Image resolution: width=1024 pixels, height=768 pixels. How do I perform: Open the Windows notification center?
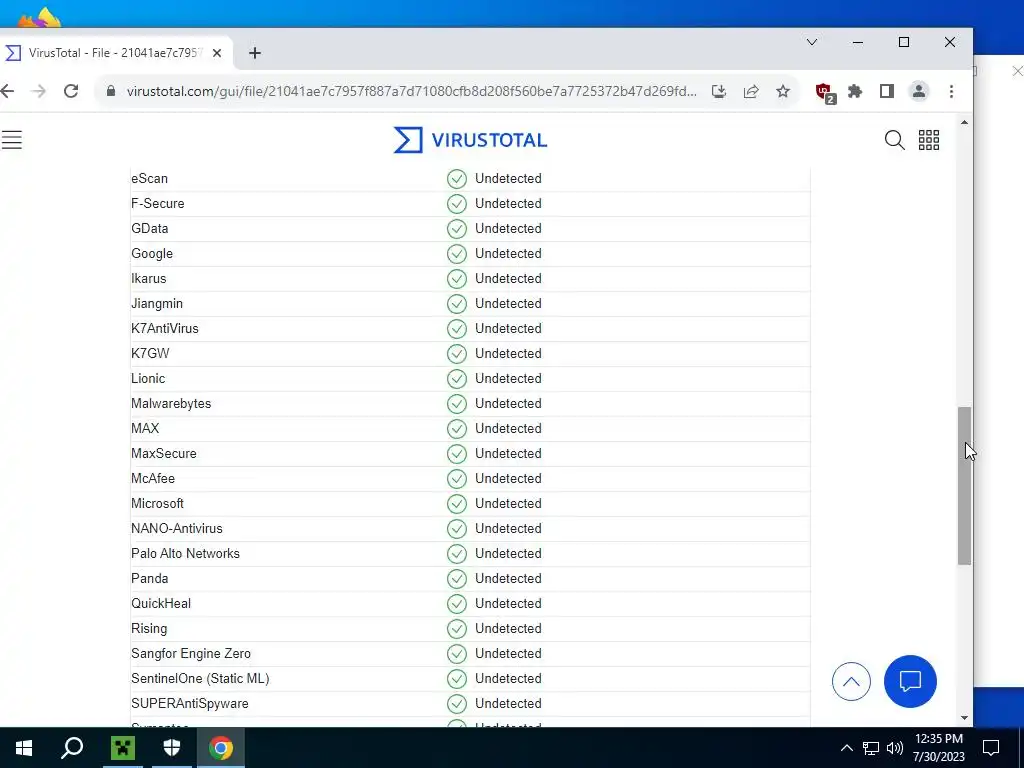(x=991, y=748)
